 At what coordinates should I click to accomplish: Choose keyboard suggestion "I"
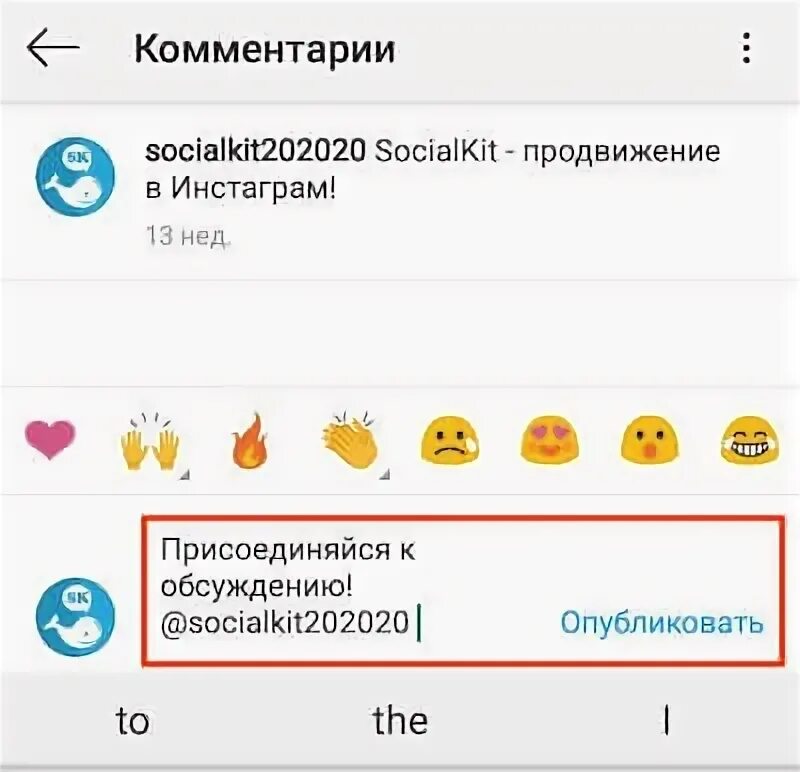tap(666, 720)
